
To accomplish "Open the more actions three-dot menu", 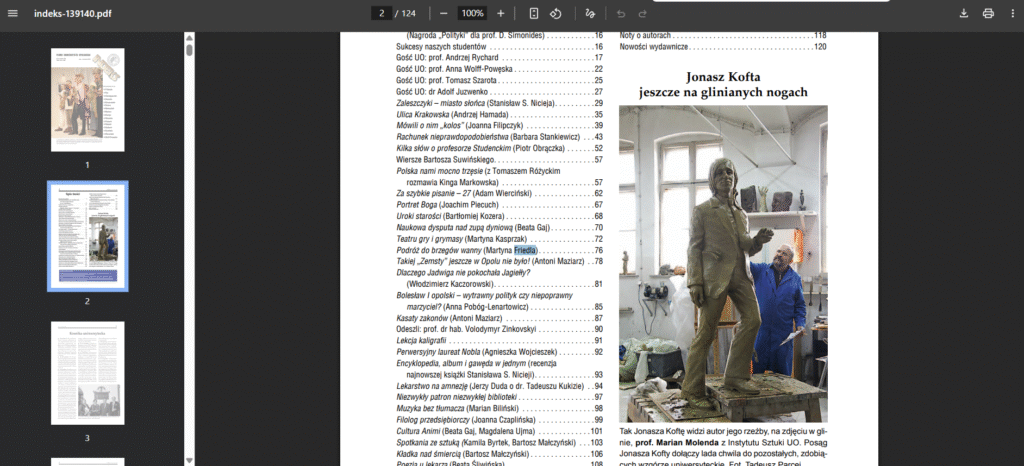I will (1011, 13).
